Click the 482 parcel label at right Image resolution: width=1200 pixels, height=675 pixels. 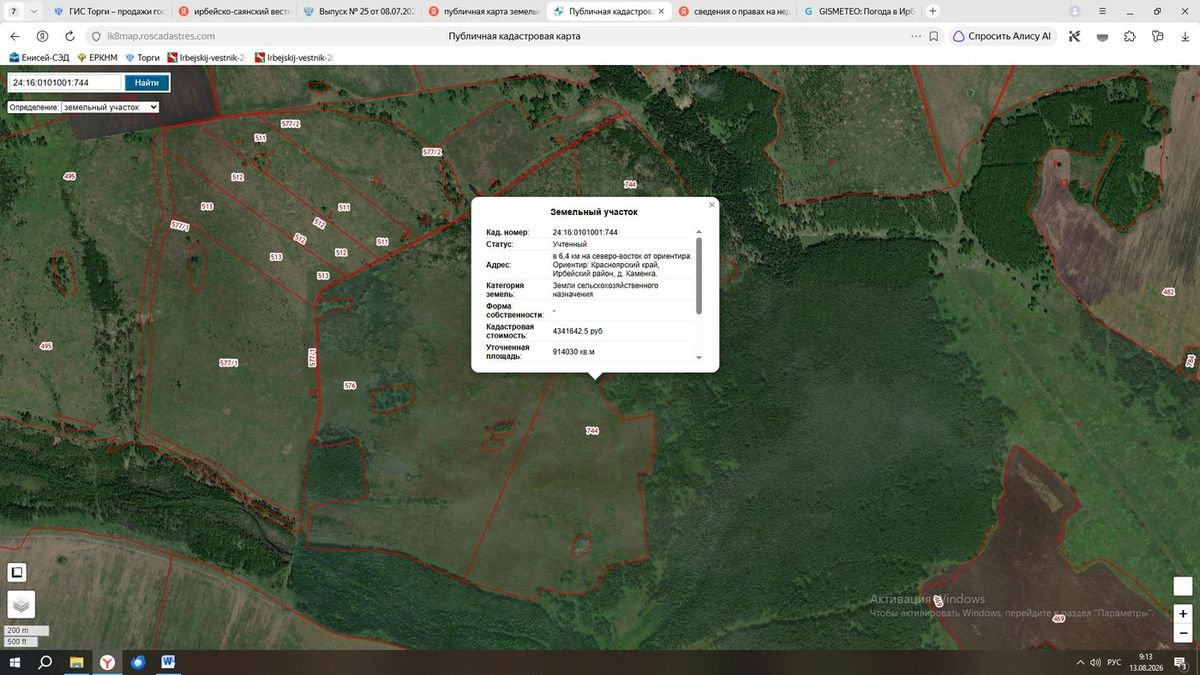(x=1168, y=292)
